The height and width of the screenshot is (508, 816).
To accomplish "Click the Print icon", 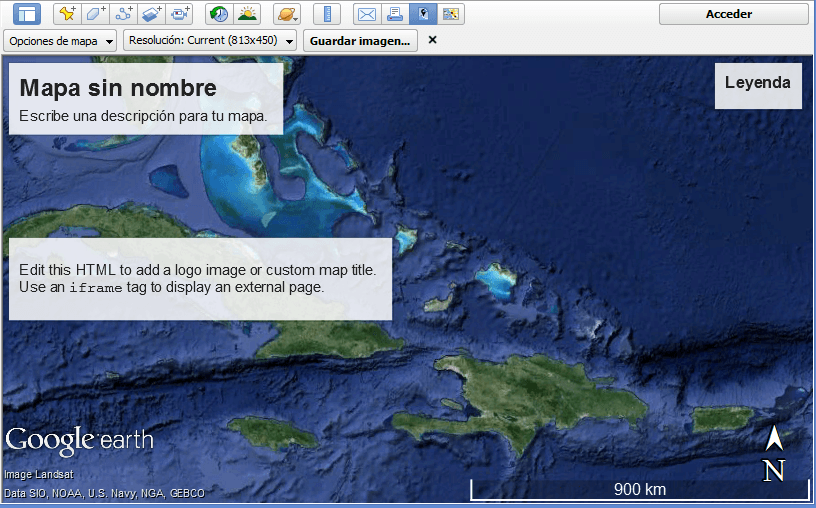I will [395, 14].
